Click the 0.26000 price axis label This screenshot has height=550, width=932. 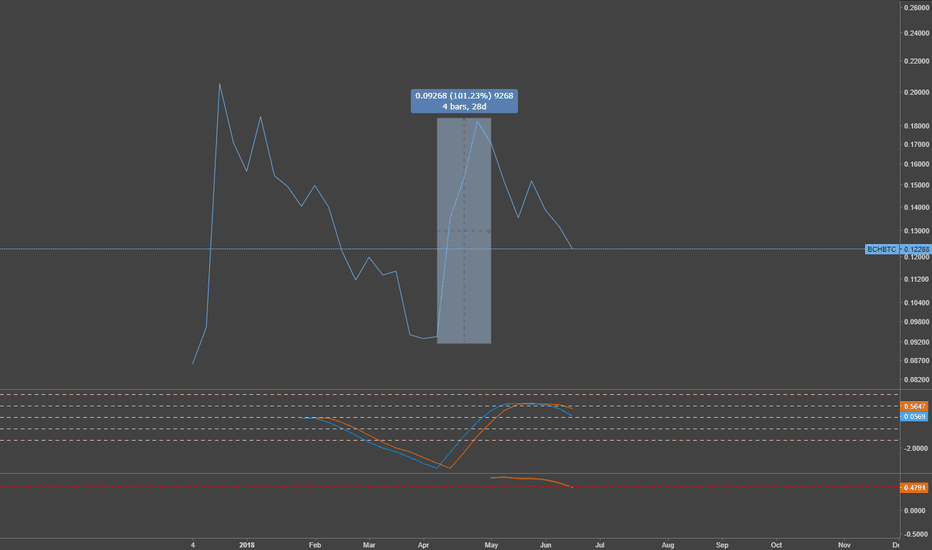916,7
